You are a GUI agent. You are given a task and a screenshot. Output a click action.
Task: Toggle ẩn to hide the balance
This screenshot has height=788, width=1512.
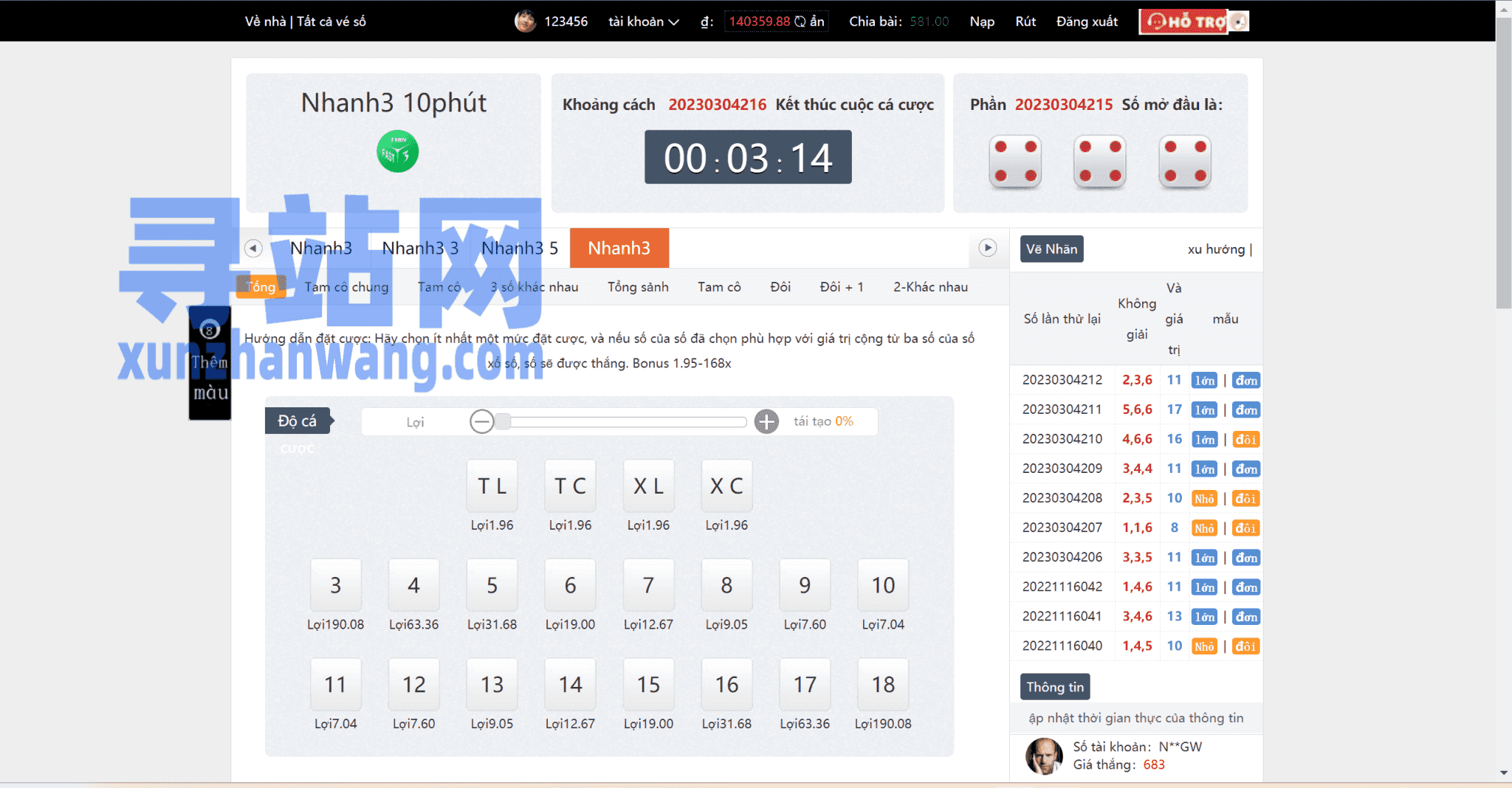pos(817,21)
